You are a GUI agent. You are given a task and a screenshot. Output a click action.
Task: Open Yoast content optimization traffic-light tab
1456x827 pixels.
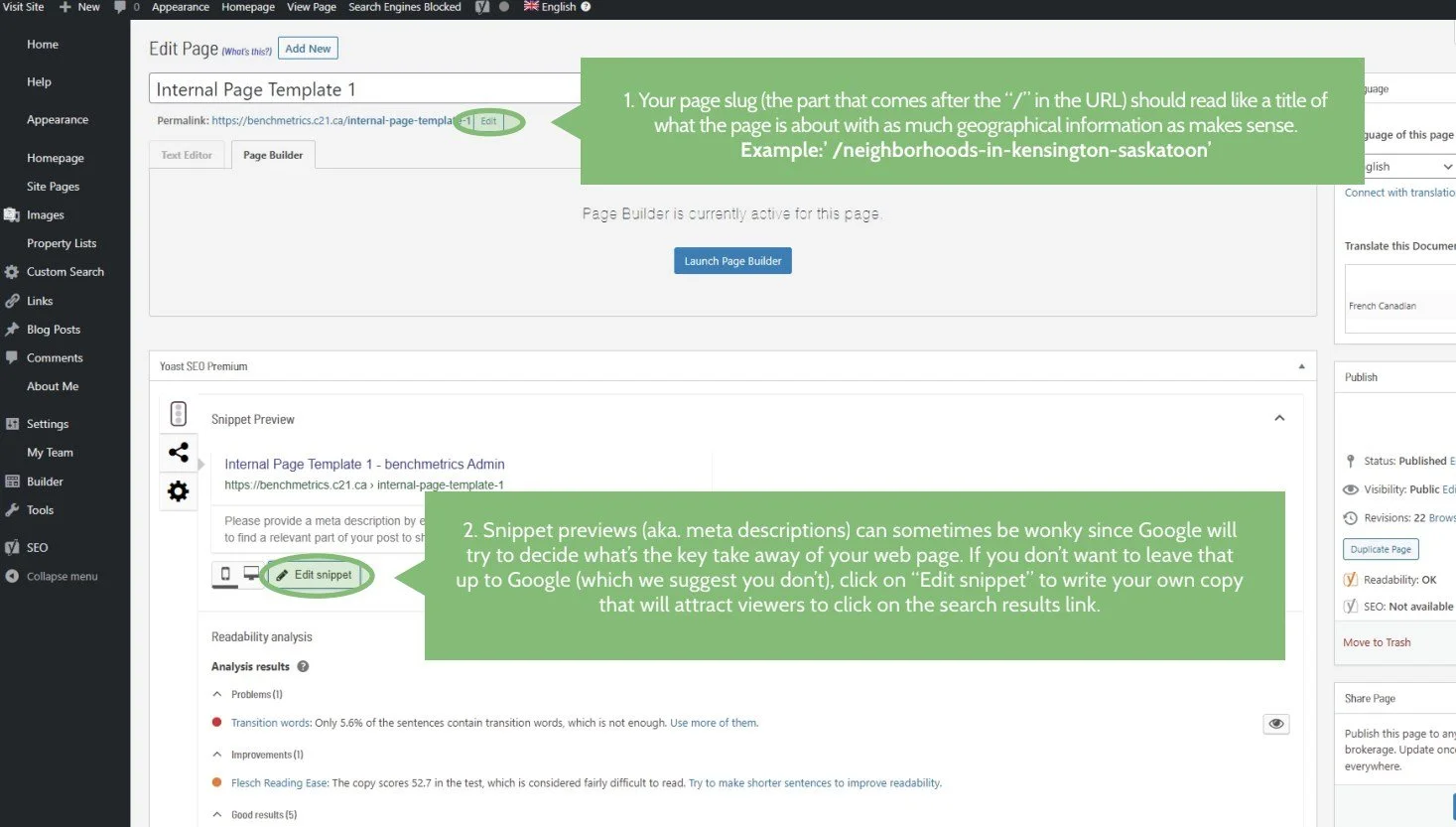pyautogui.click(x=179, y=414)
